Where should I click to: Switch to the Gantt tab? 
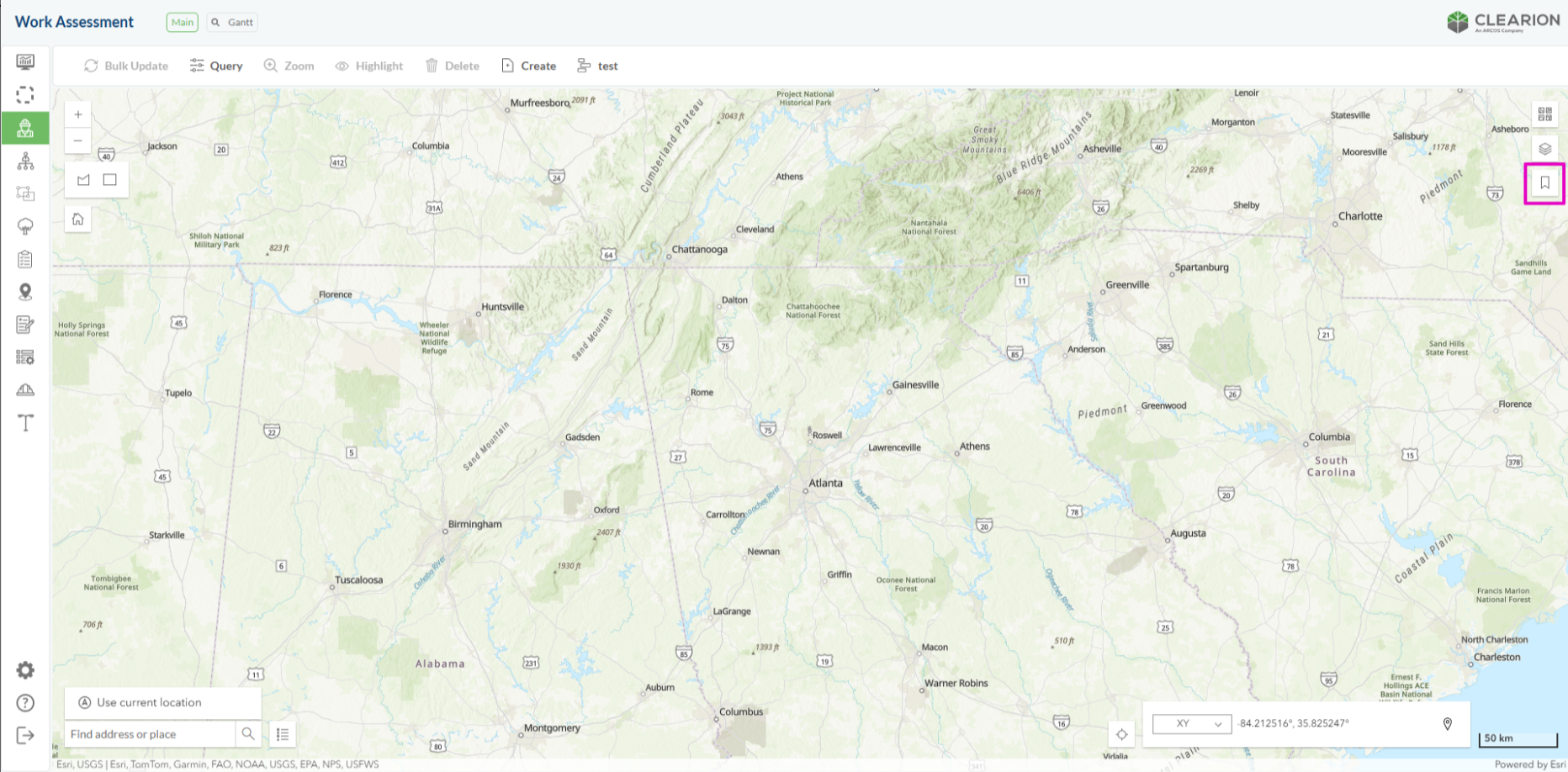coord(232,23)
